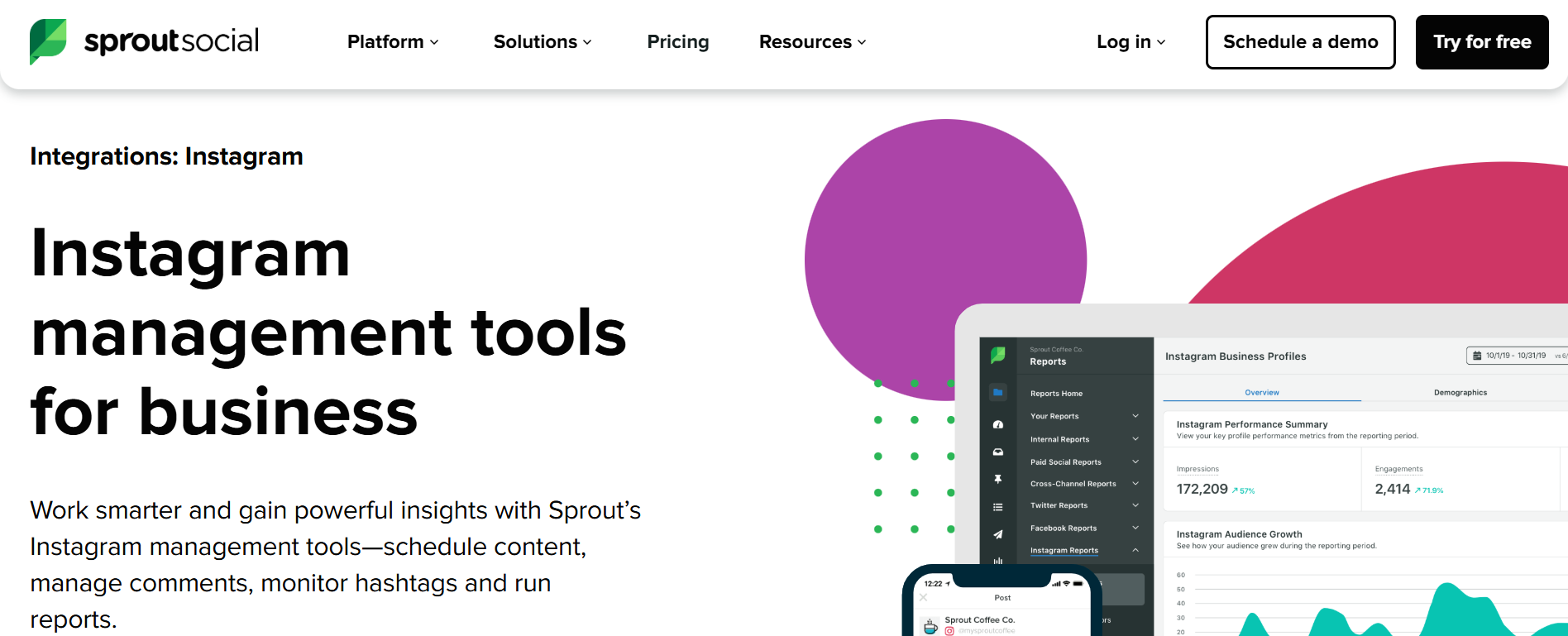This screenshot has width=1568, height=636.
Task: Click the pin icon in the dashboard sidebar
Action: pyautogui.click(x=998, y=479)
